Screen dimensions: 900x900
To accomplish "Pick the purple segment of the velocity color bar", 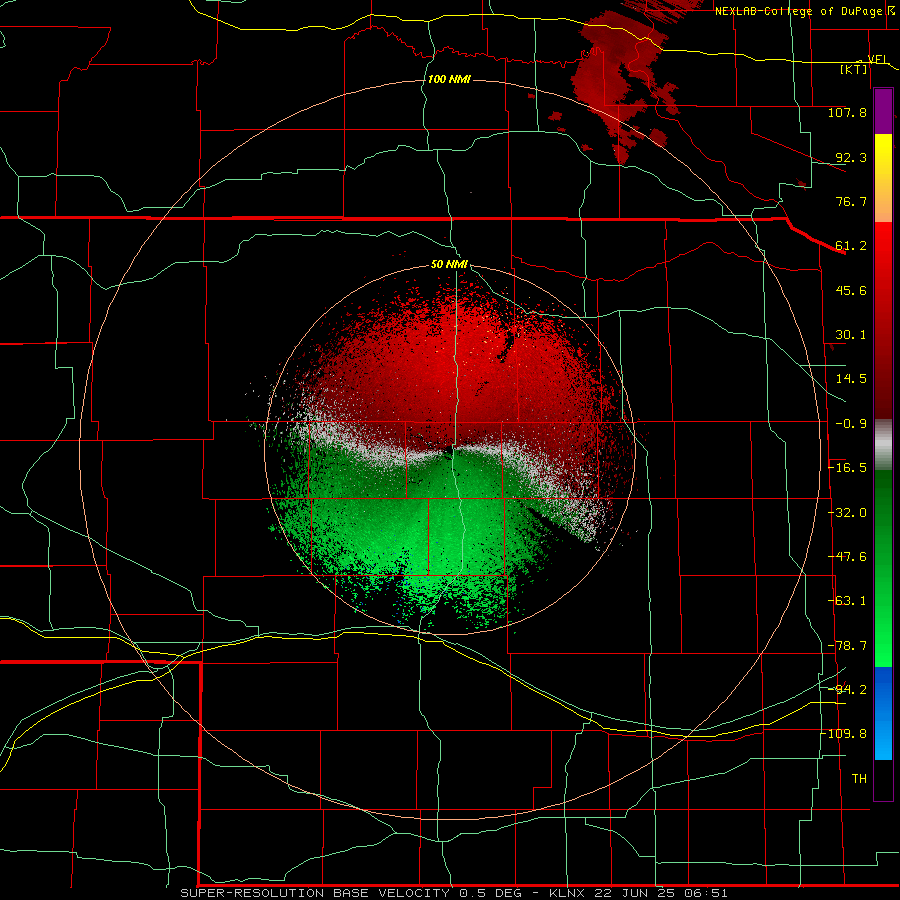I will coord(883,112).
